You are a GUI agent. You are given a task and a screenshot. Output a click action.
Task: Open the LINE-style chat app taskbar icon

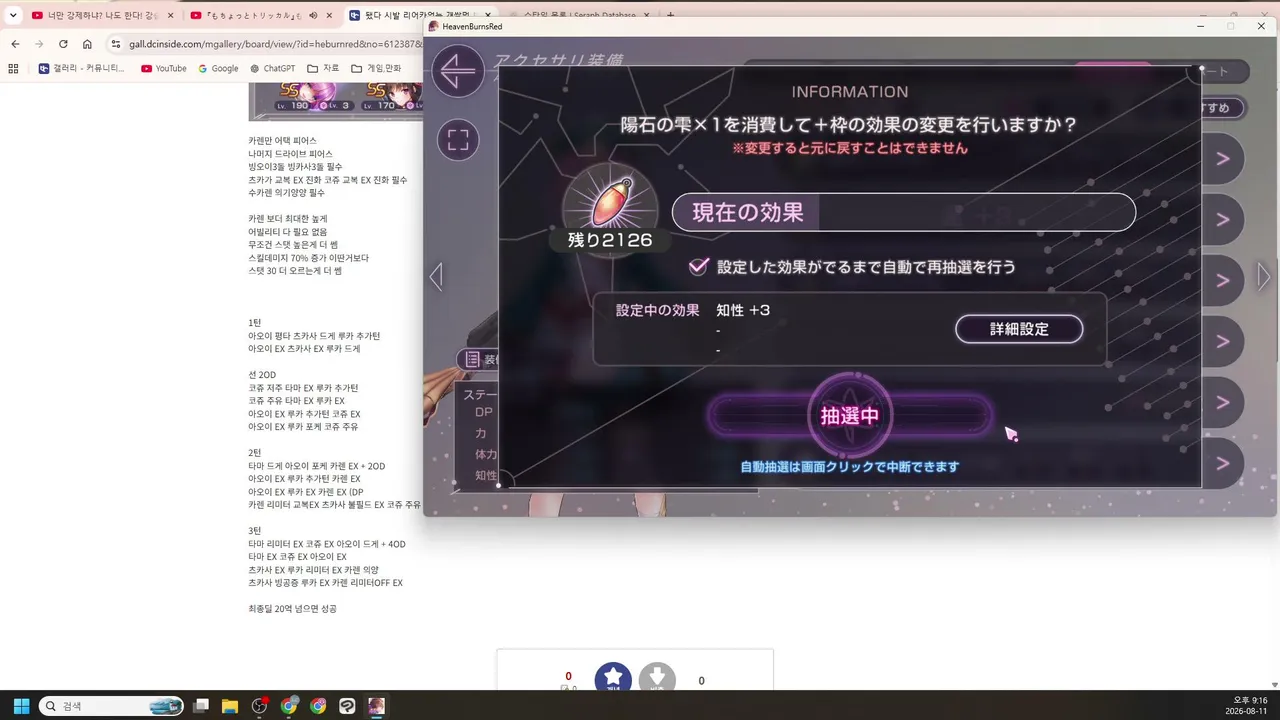point(347,706)
